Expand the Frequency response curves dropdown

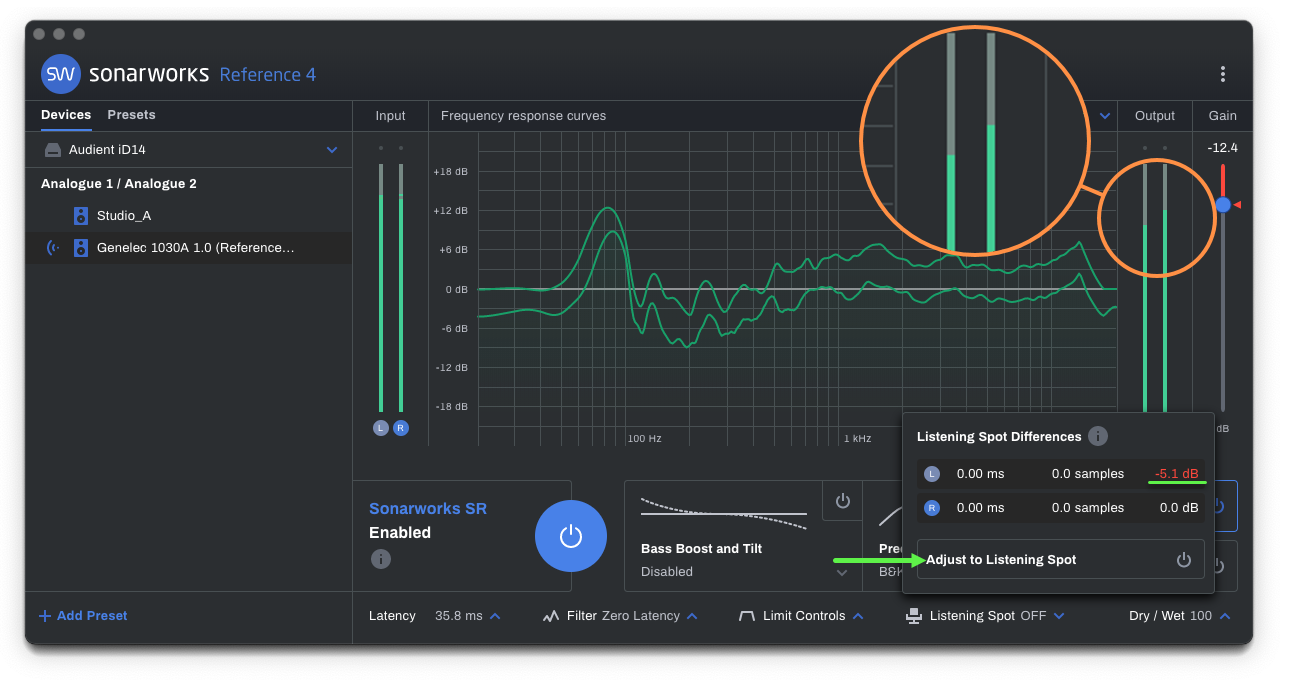[1105, 116]
